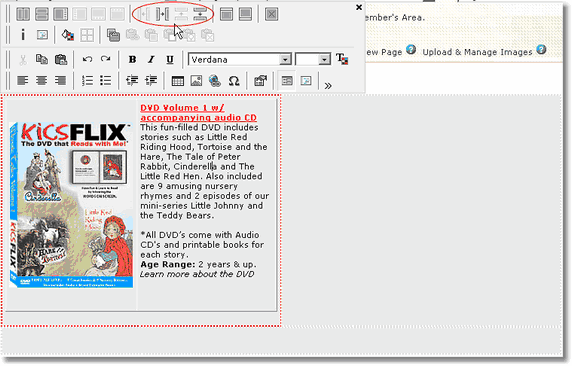This screenshot has height=366, width=572.
Task: Insert a special character with Omega icon
Action: pos(234,81)
